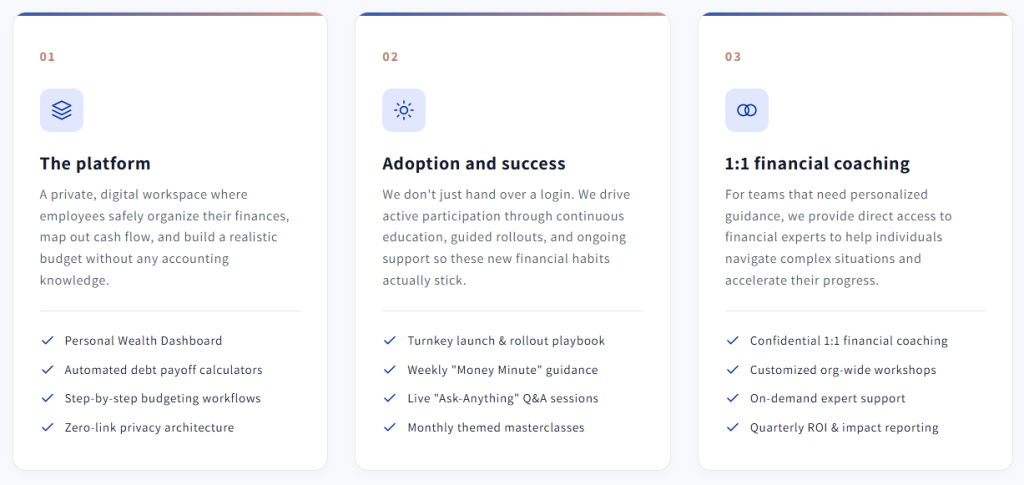
Task: Click checkmark next to Zero-link privacy architecture
Action: pos(47,428)
